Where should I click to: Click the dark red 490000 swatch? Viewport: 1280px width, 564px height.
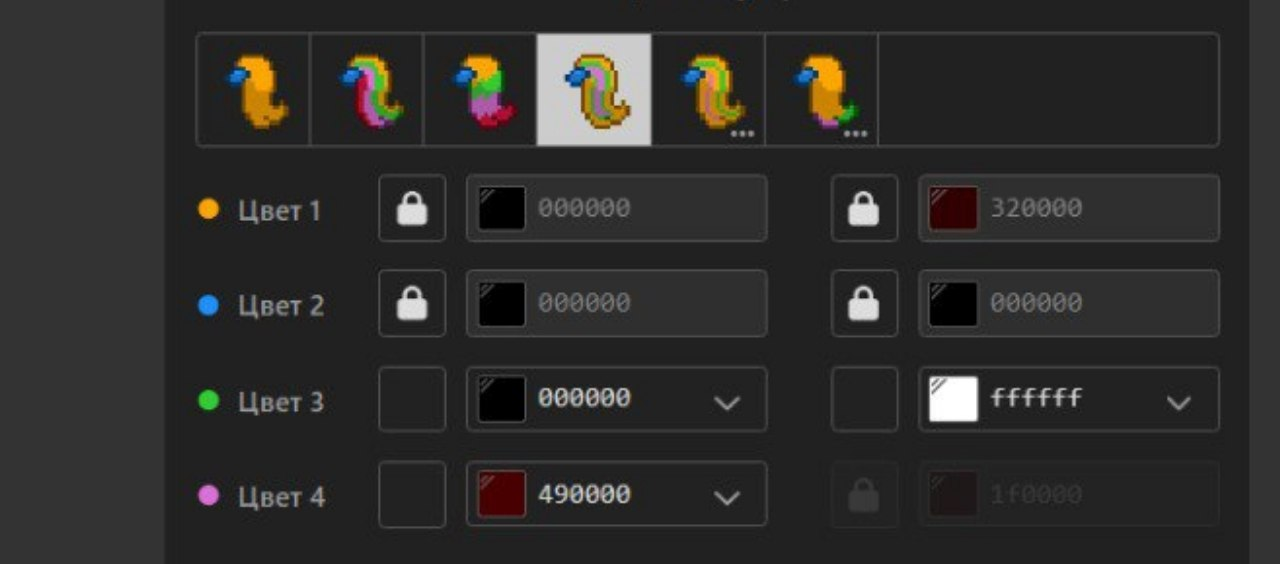coord(501,494)
